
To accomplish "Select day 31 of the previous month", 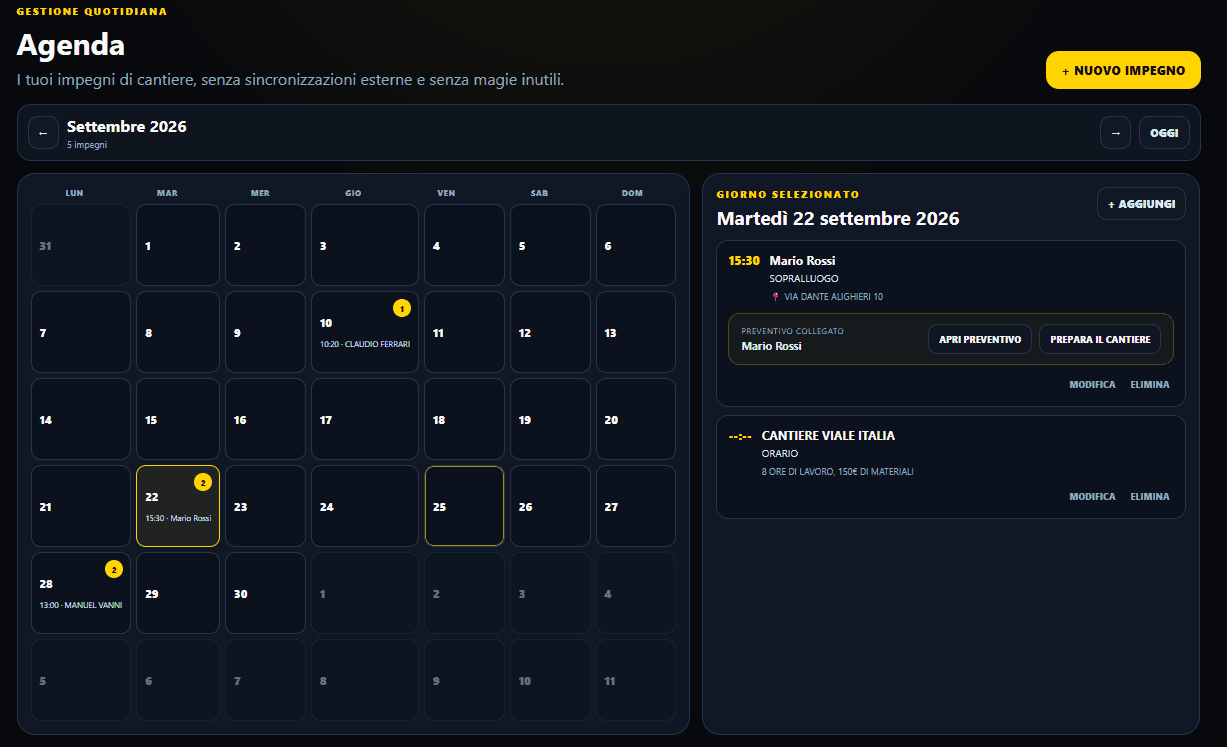I will pyautogui.click(x=81, y=245).
